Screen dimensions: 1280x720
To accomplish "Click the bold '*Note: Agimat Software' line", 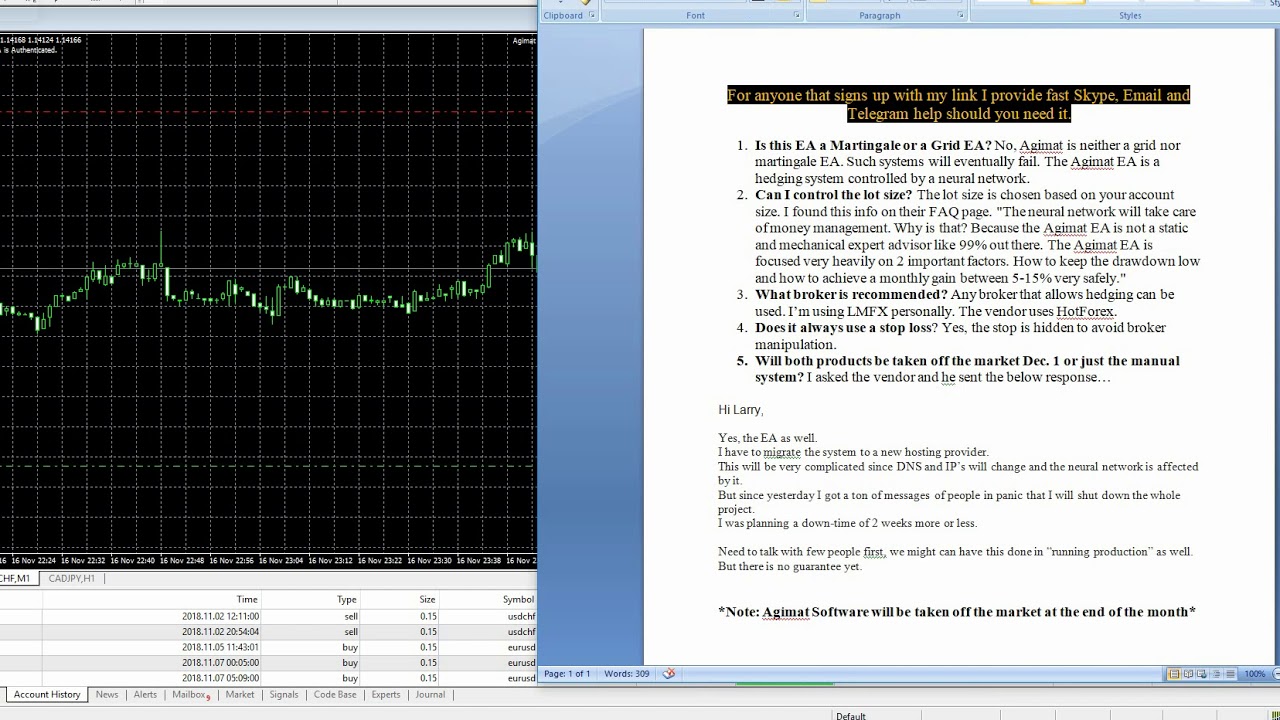I will (957, 612).
